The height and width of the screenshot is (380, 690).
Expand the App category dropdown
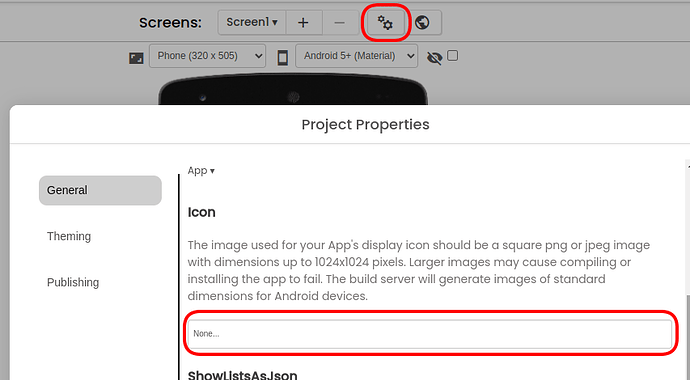(201, 171)
